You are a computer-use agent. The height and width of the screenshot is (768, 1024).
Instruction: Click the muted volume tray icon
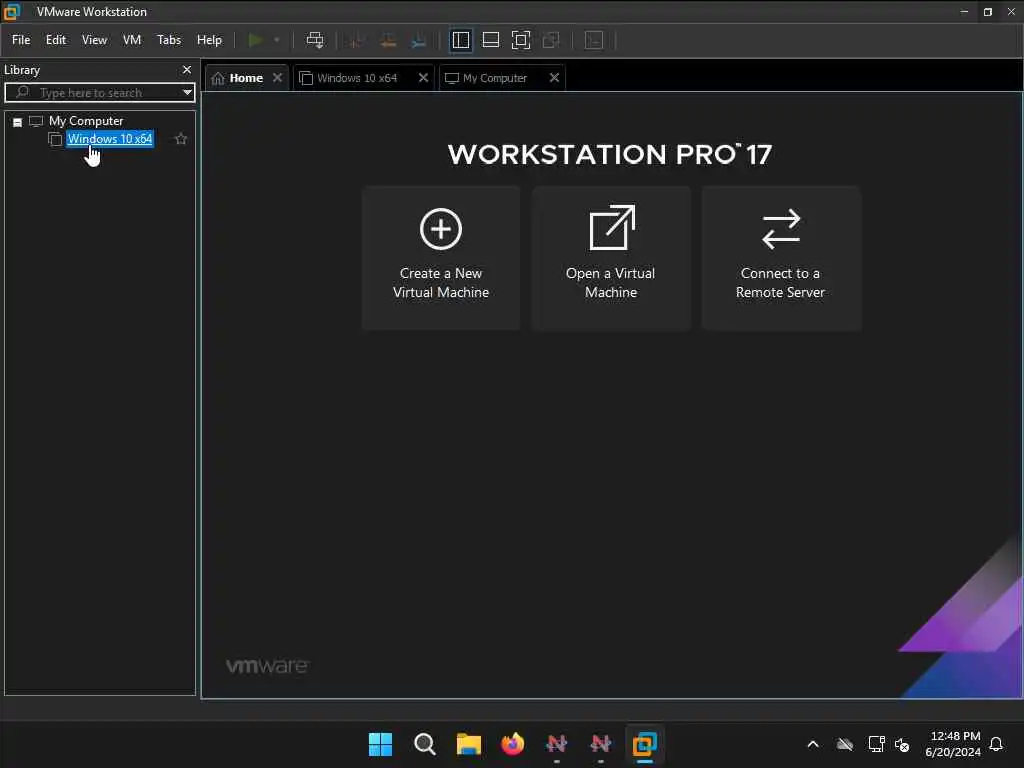pos(902,744)
